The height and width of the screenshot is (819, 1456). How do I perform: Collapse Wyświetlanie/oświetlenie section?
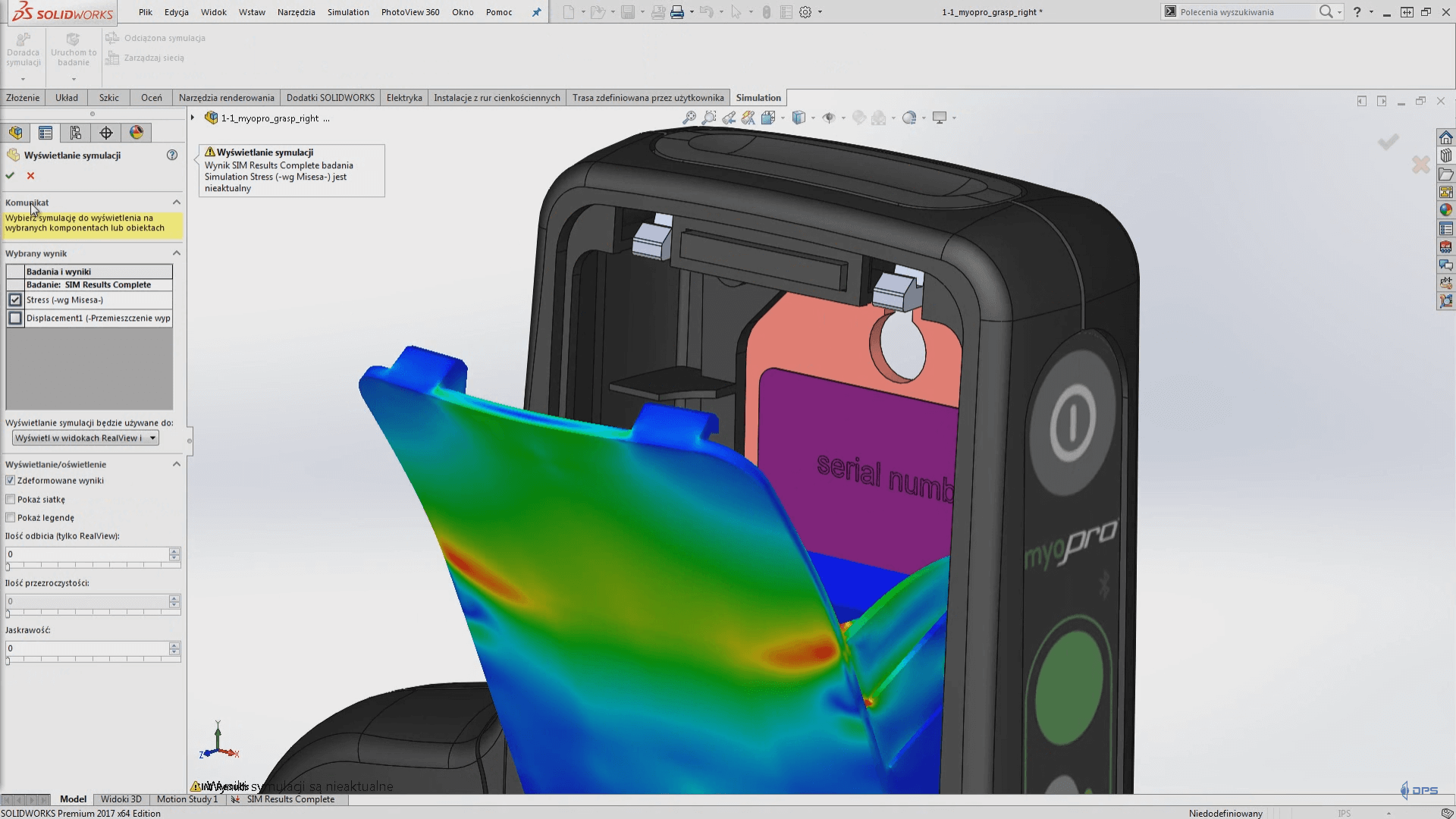click(177, 464)
